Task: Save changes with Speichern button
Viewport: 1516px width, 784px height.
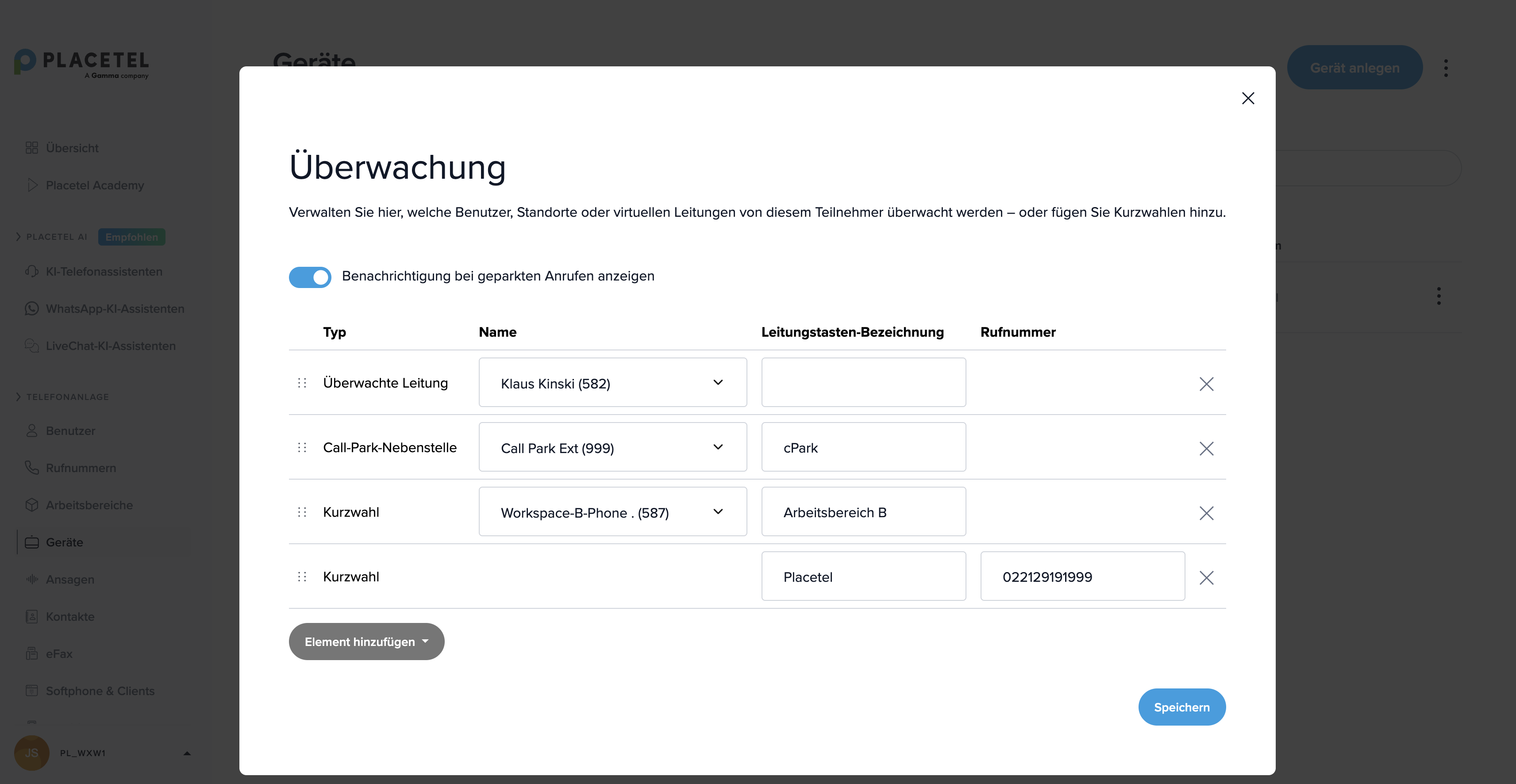Action: tap(1182, 707)
